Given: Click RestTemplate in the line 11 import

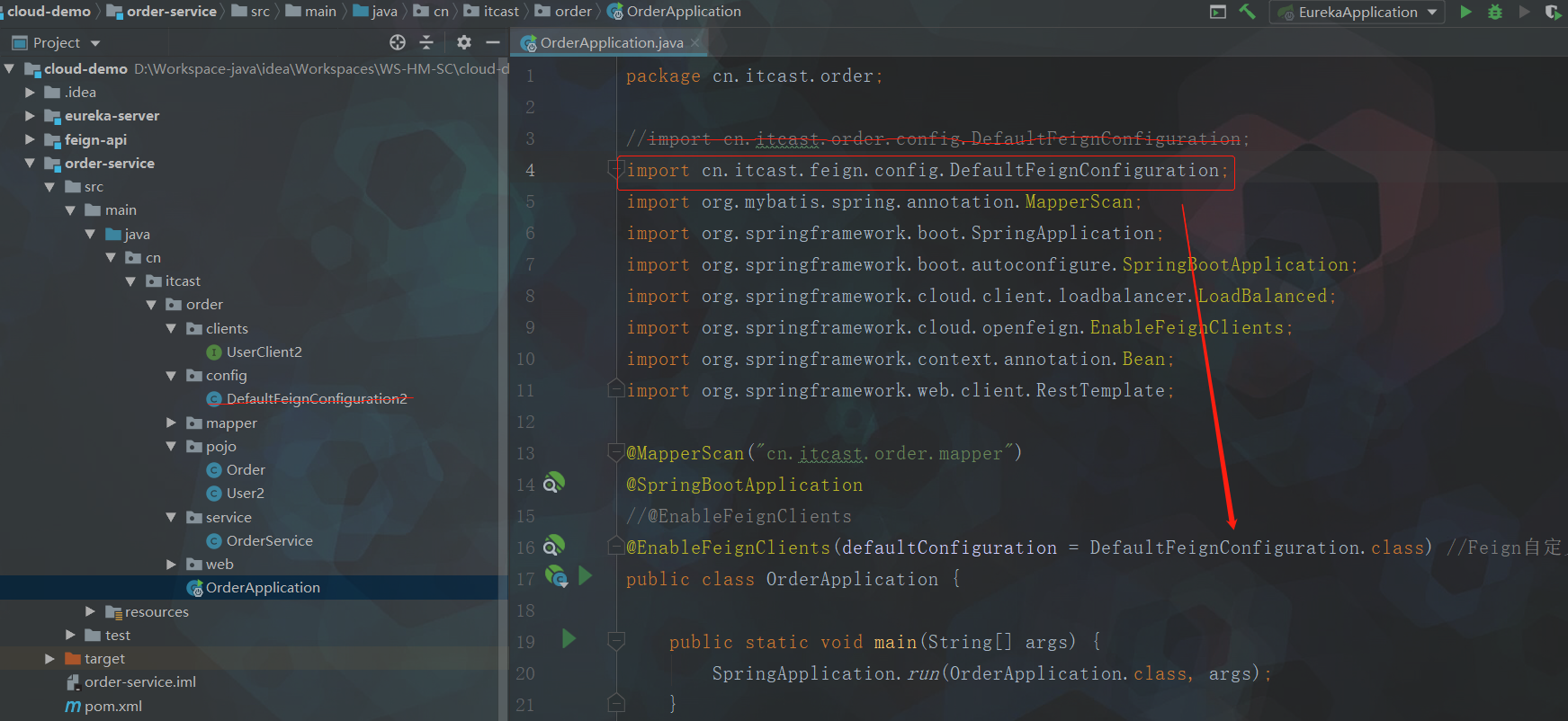Looking at the screenshot, I should (x=1100, y=390).
